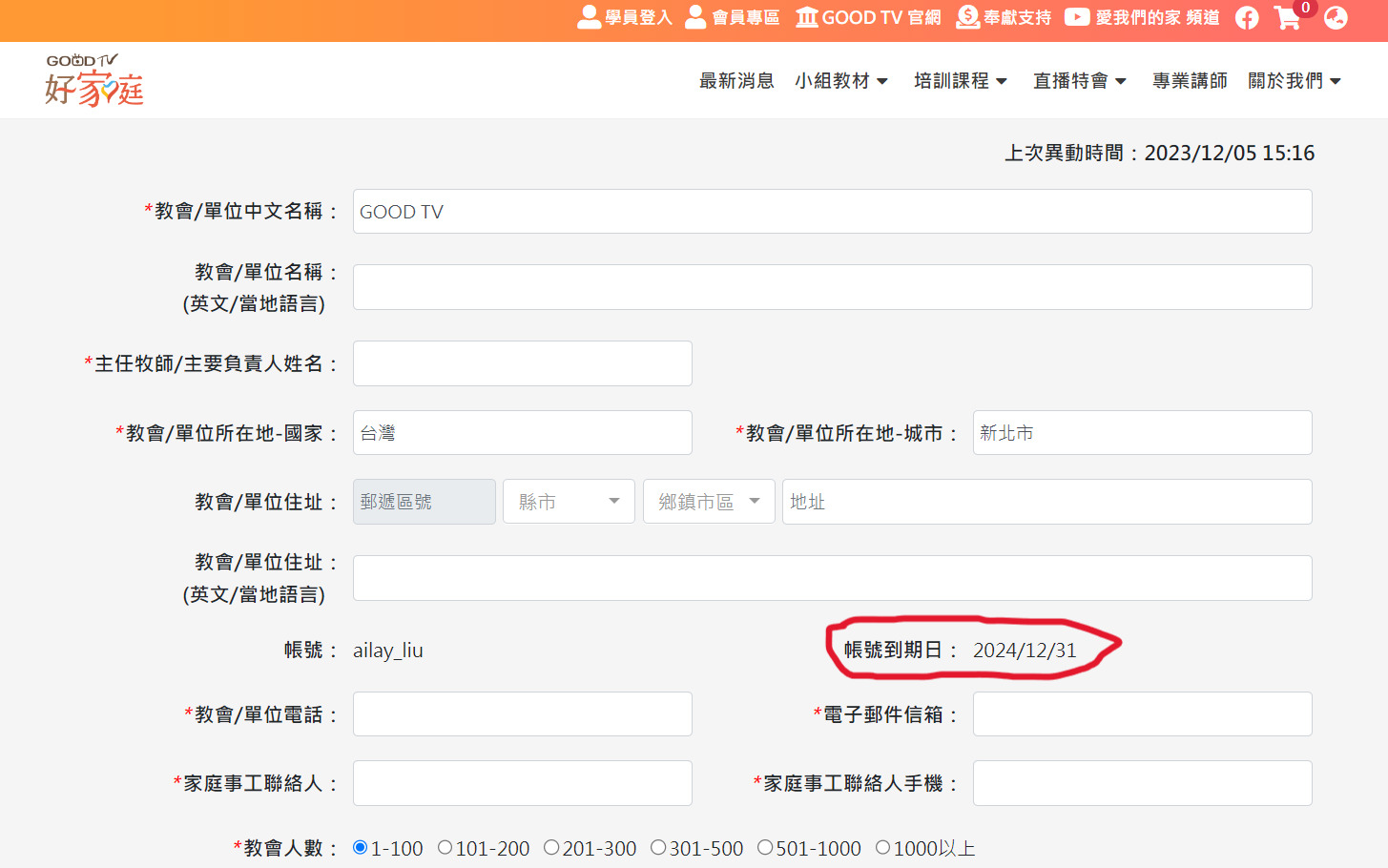Choose the 1000以上 church size option
Image resolution: width=1388 pixels, height=868 pixels.
tap(882, 847)
